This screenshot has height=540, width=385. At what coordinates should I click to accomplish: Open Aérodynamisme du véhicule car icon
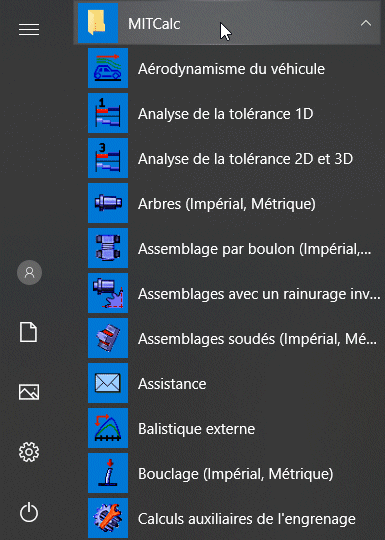pos(108,68)
